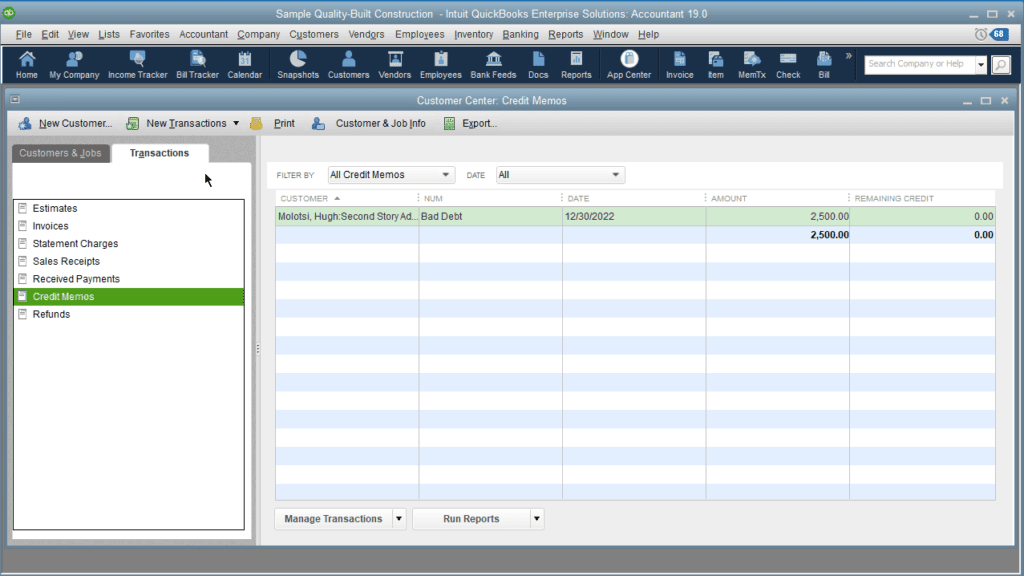Image resolution: width=1024 pixels, height=576 pixels.
Task: Open the Filter By dropdown showing All Credit Memos
Action: click(390, 174)
